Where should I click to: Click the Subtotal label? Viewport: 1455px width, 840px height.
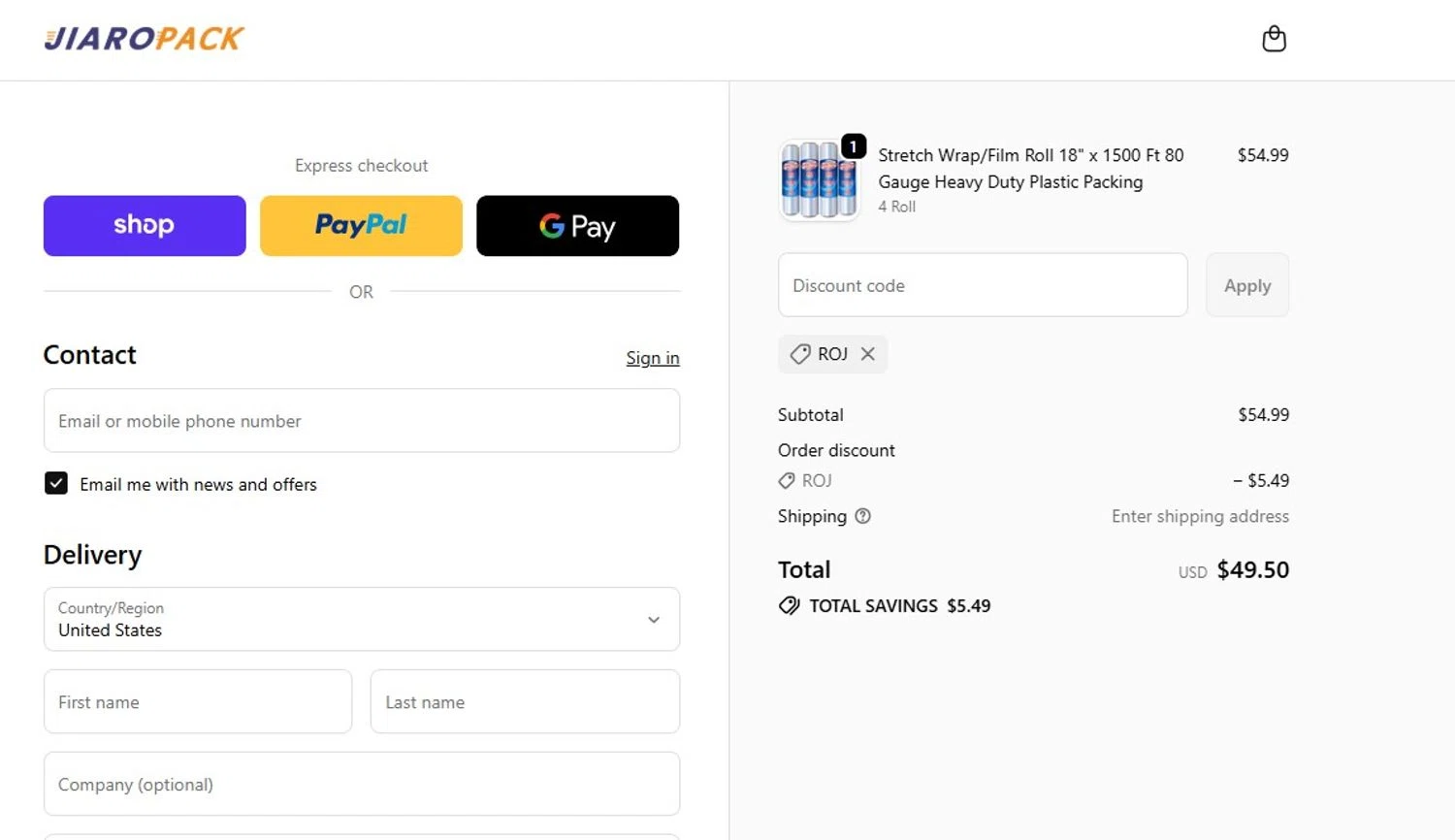pyautogui.click(x=811, y=415)
